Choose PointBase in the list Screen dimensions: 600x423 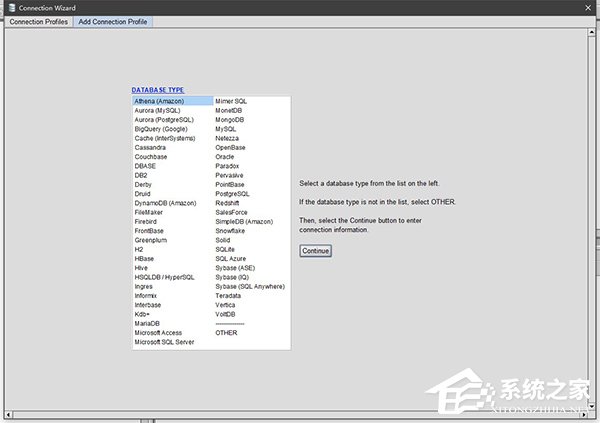[230, 185]
